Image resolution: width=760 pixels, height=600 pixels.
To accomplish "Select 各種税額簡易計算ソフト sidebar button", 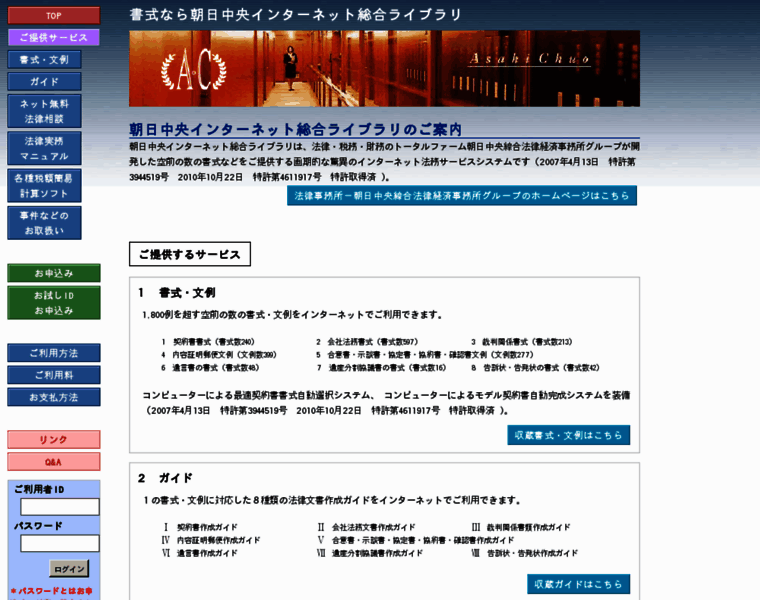I will (44, 186).
